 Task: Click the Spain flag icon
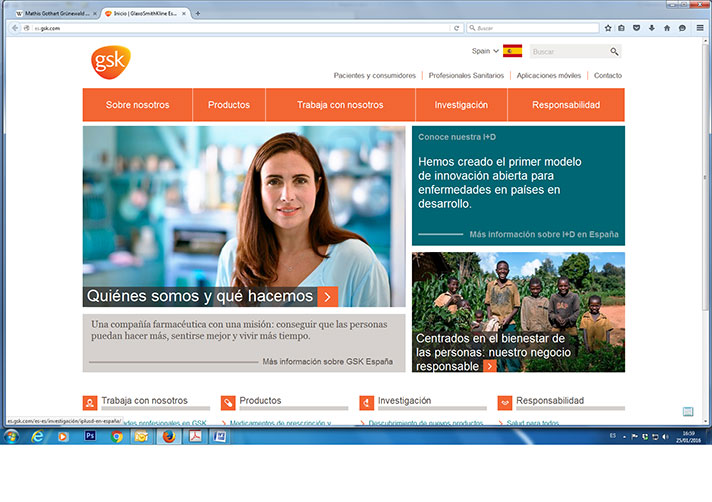(x=512, y=51)
